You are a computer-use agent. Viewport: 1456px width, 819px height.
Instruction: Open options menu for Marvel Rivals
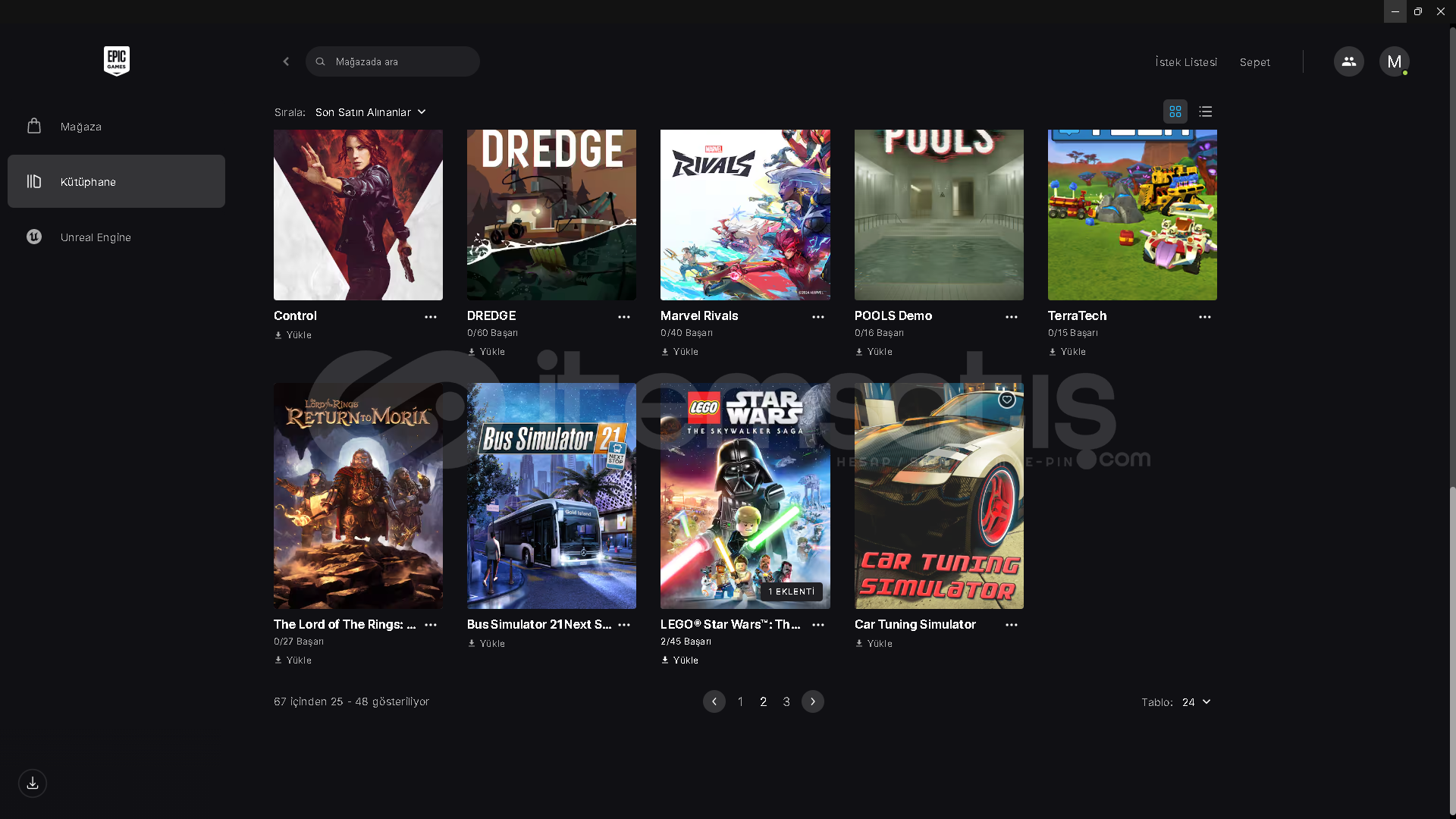pyautogui.click(x=818, y=317)
